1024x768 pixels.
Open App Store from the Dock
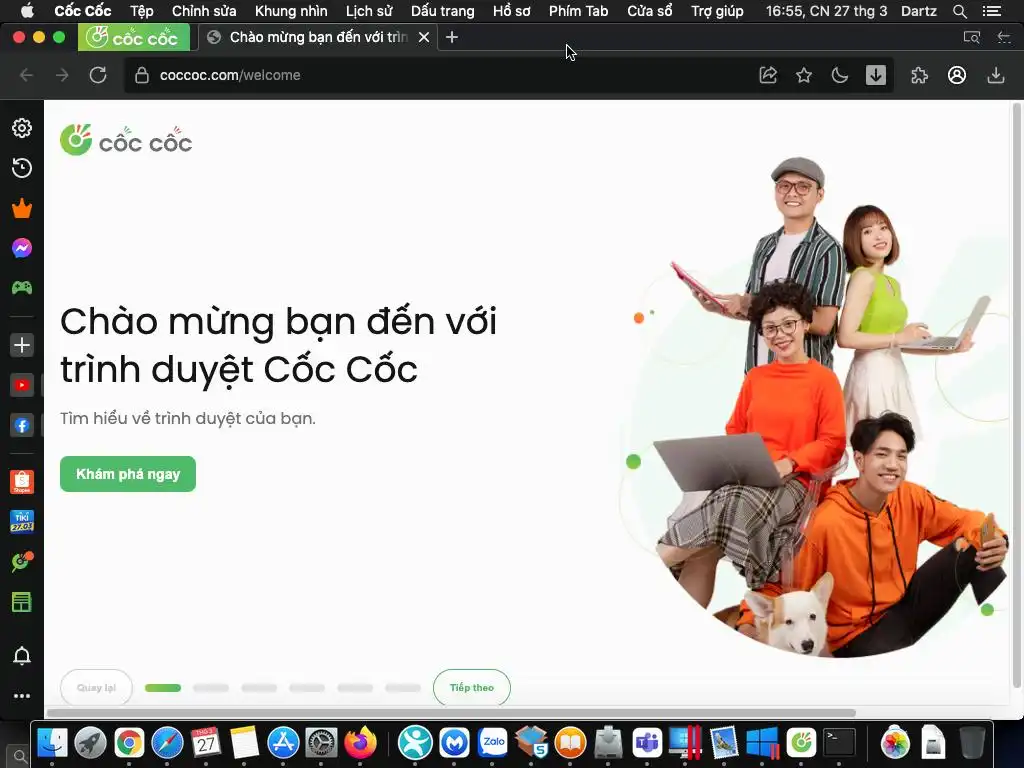pos(283,743)
